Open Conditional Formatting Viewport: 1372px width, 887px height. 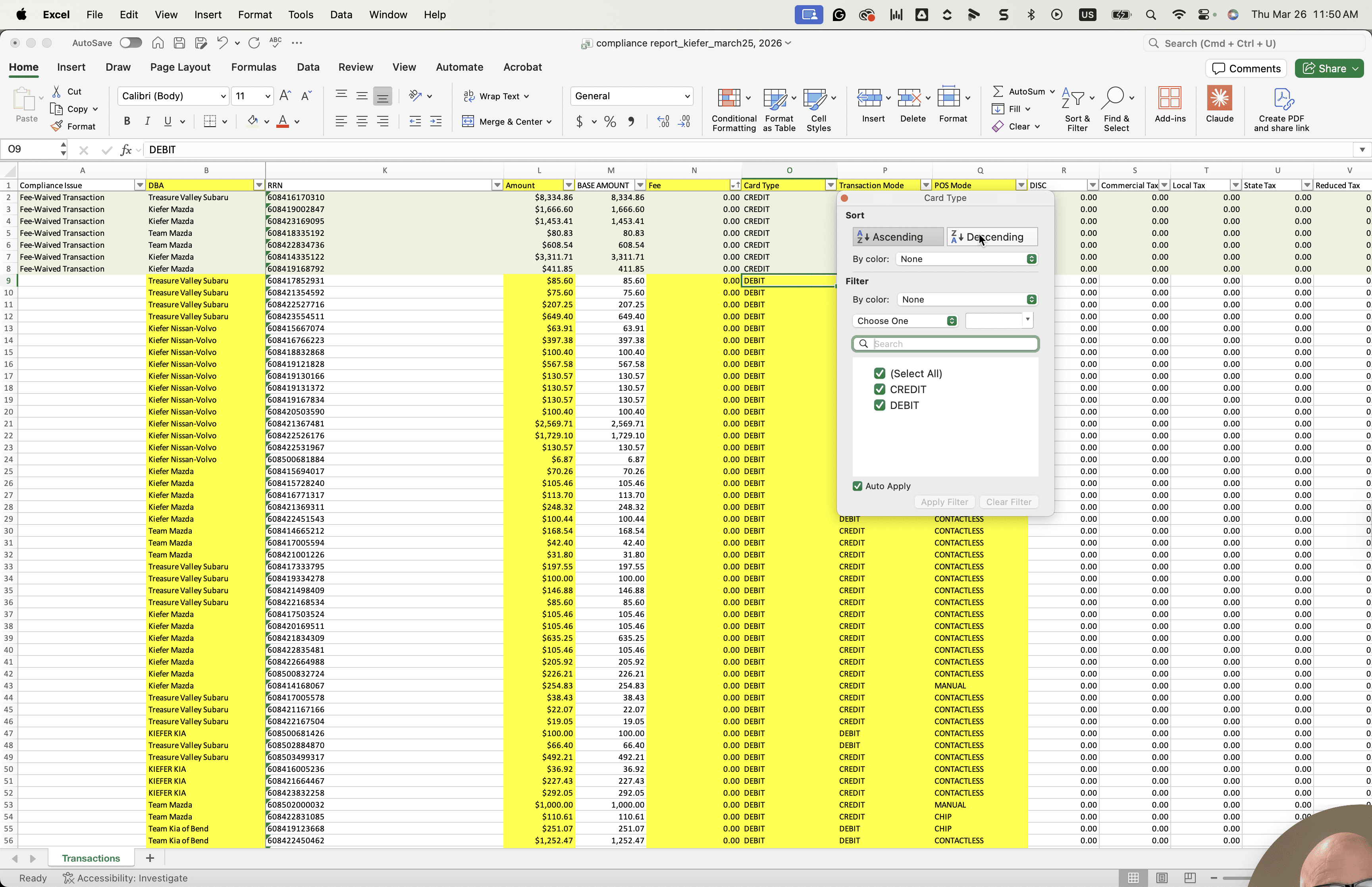pos(734,110)
